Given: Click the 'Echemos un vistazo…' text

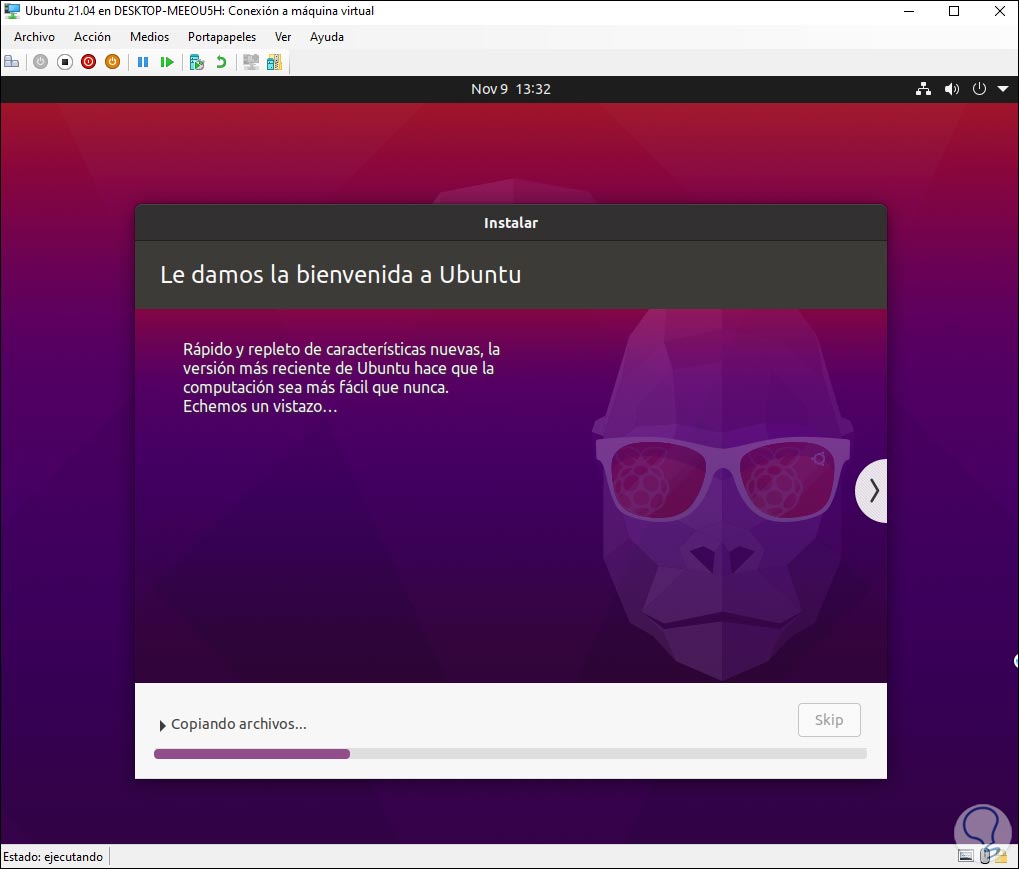Looking at the screenshot, I should (x=260, y=407).
